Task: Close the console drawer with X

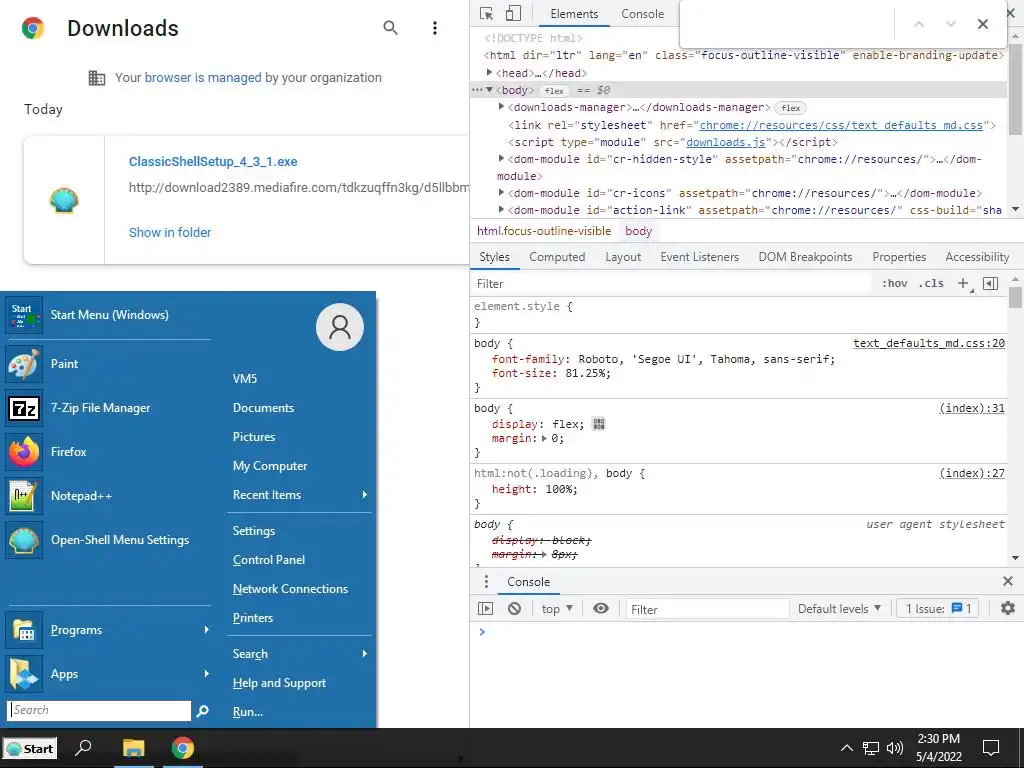Action: point(1008,581)
